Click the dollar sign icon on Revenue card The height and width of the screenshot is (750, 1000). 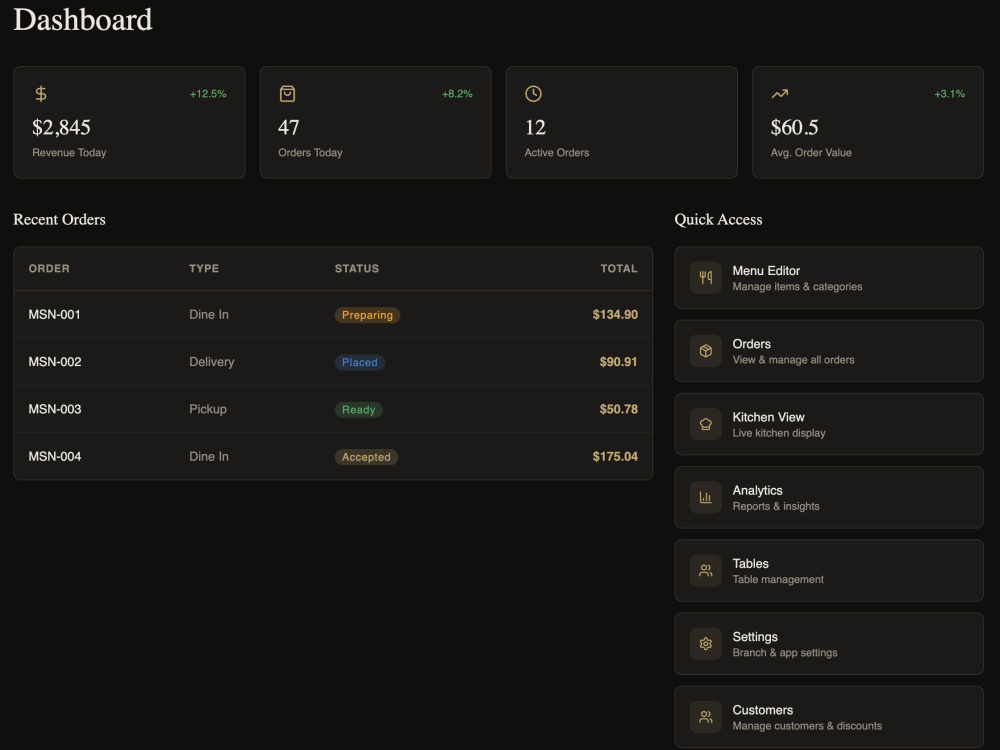41,94
